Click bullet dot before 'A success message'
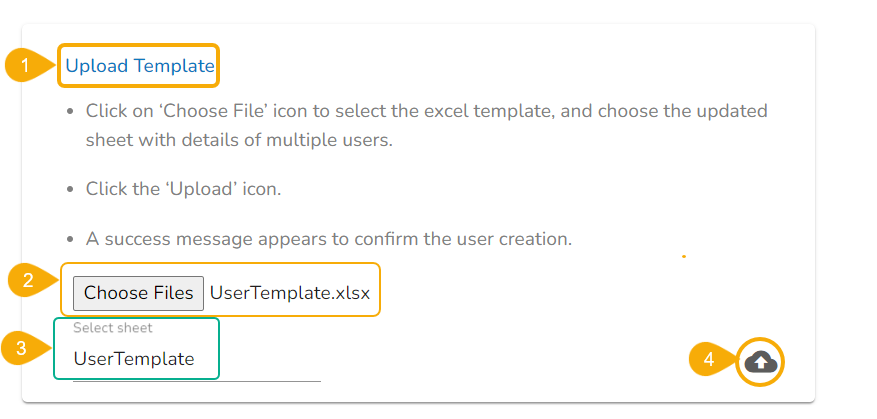The image size is (877, 419). click(x=68, y=240)
